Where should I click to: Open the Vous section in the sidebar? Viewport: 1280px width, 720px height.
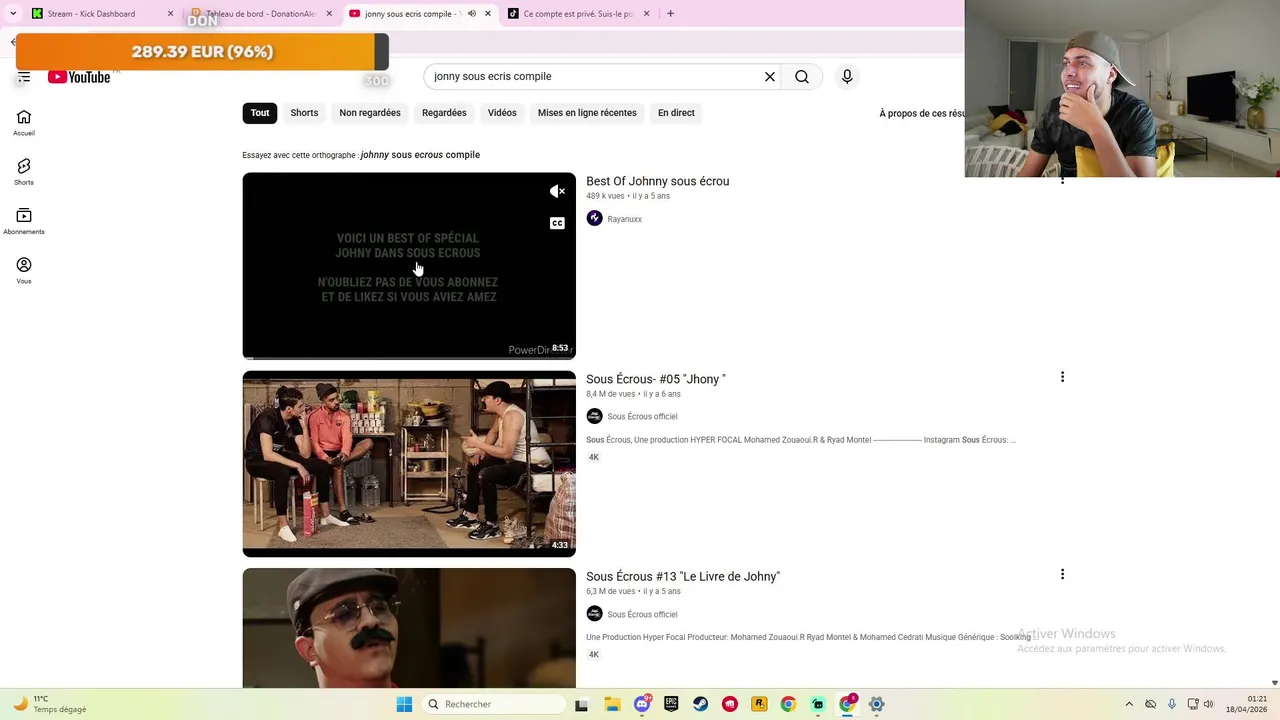pos(24,271)
